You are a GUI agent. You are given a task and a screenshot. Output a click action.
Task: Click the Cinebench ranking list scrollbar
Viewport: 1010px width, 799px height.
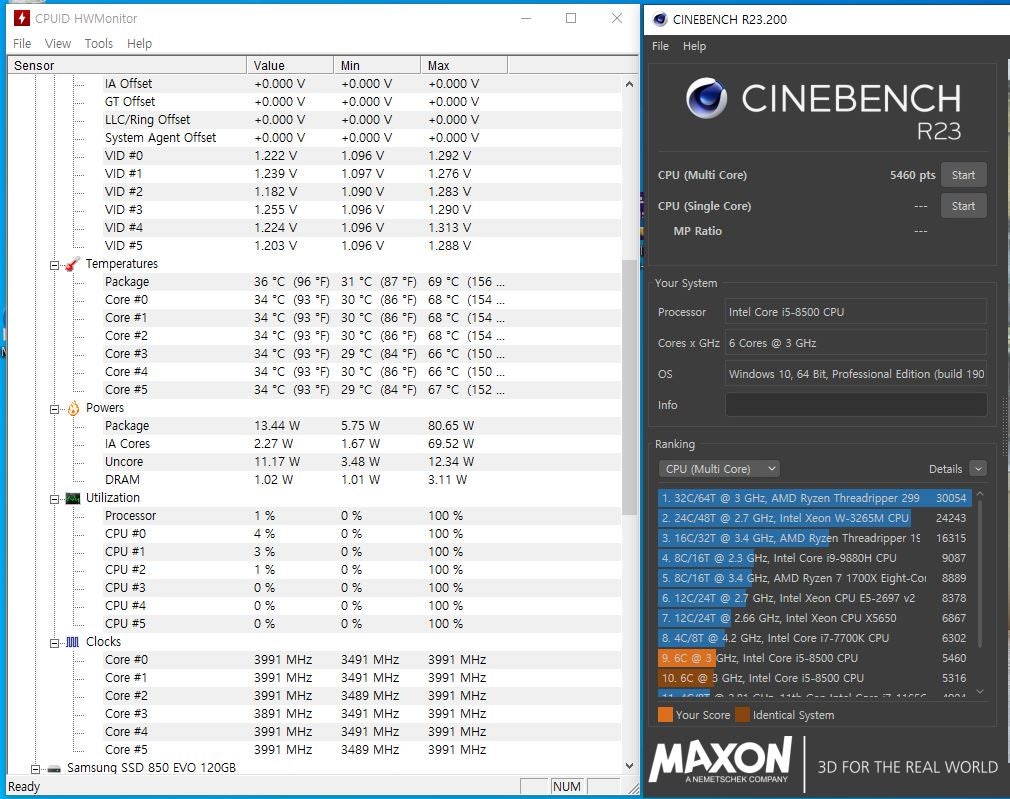click(x=980, y=572)
